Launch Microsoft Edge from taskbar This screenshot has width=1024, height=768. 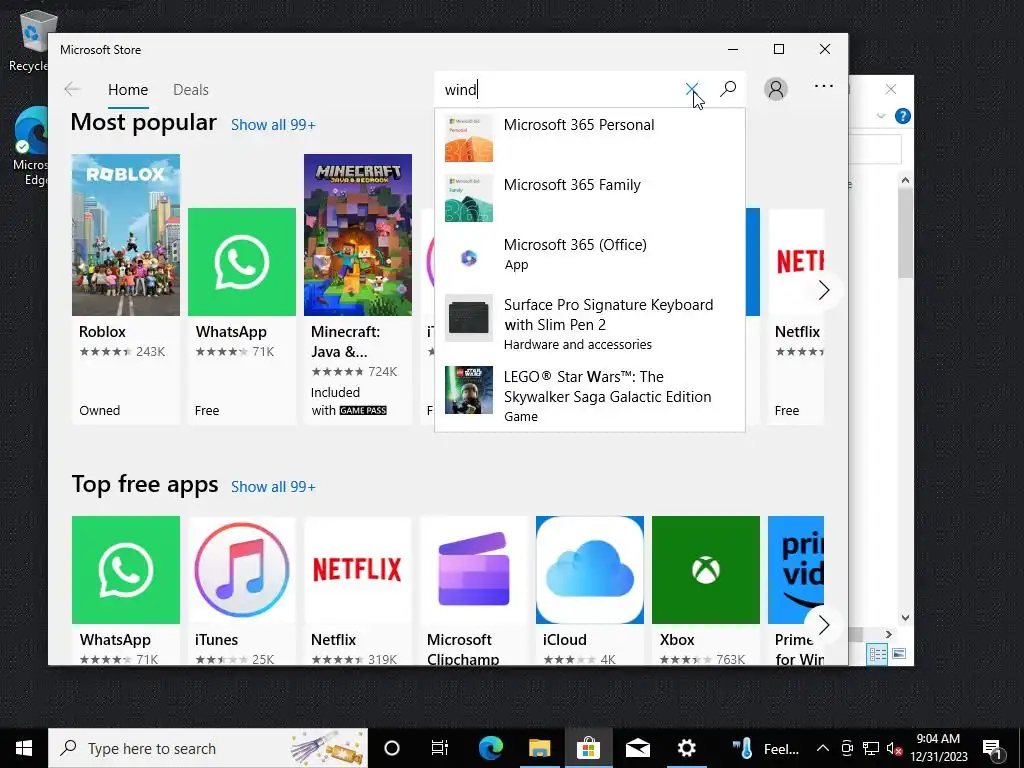pyautogui.click(x=490, y=748)
